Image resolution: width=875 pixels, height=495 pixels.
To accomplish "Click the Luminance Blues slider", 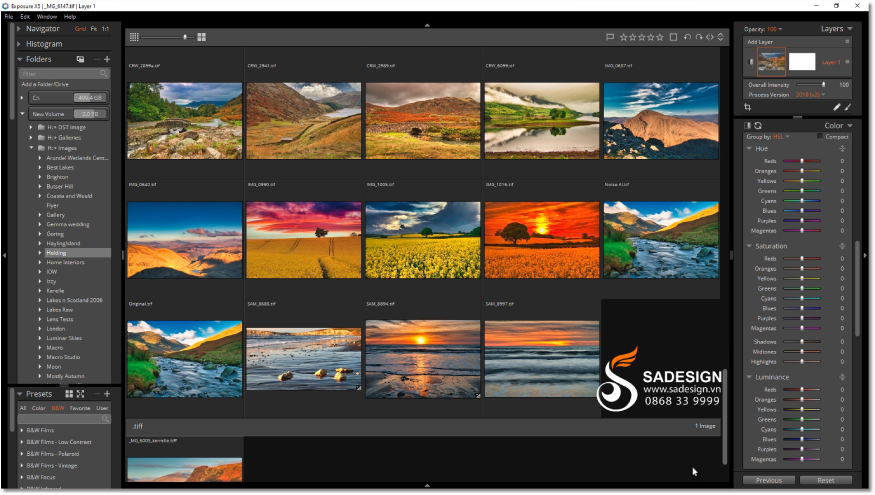I will pos(802,439).
